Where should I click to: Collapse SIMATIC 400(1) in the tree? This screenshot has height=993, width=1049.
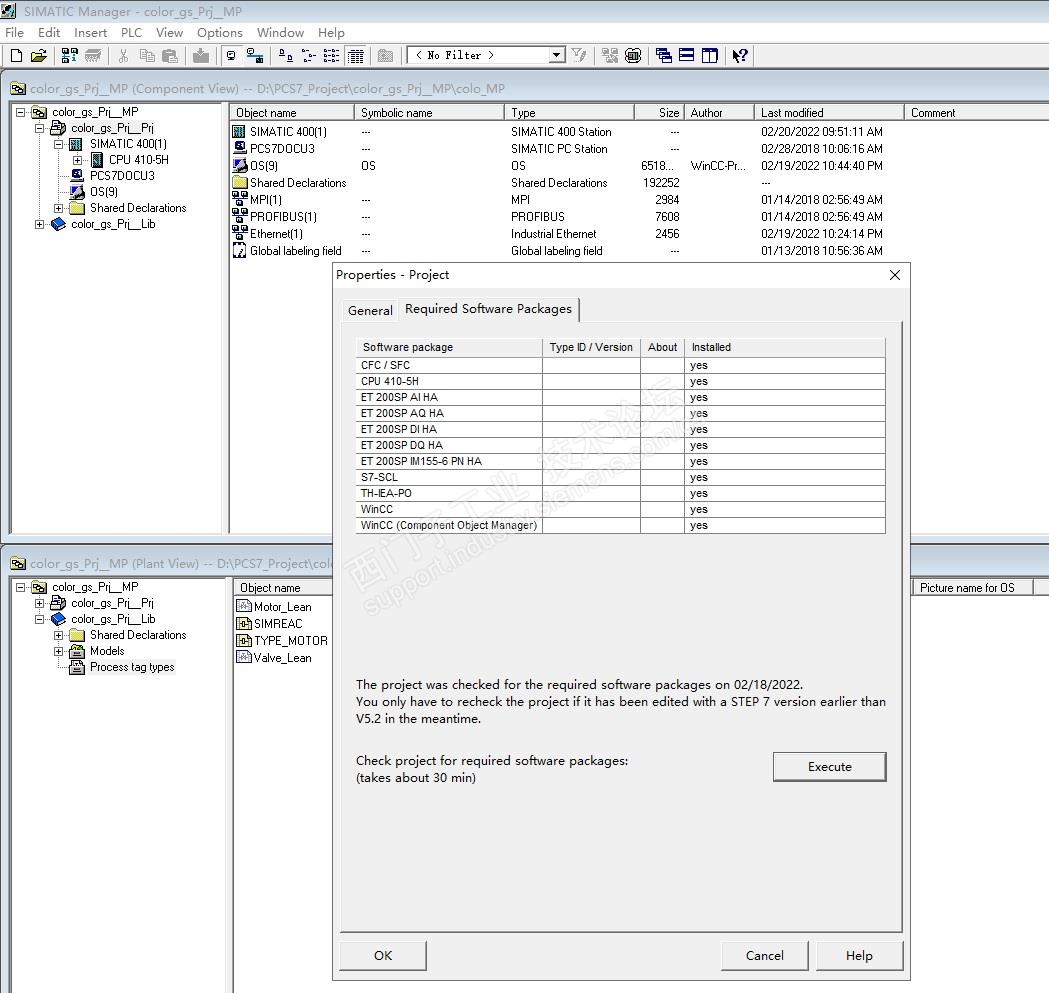tap(59, 144)
